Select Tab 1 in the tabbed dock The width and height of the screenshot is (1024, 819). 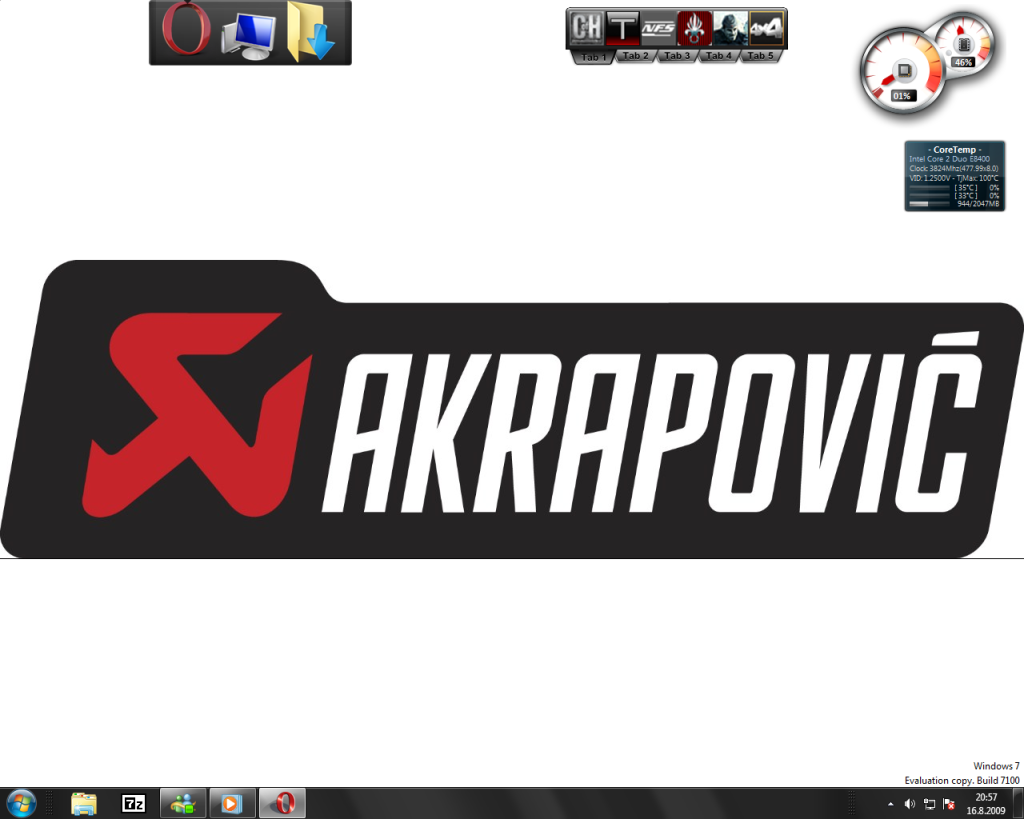pos(594,57)
